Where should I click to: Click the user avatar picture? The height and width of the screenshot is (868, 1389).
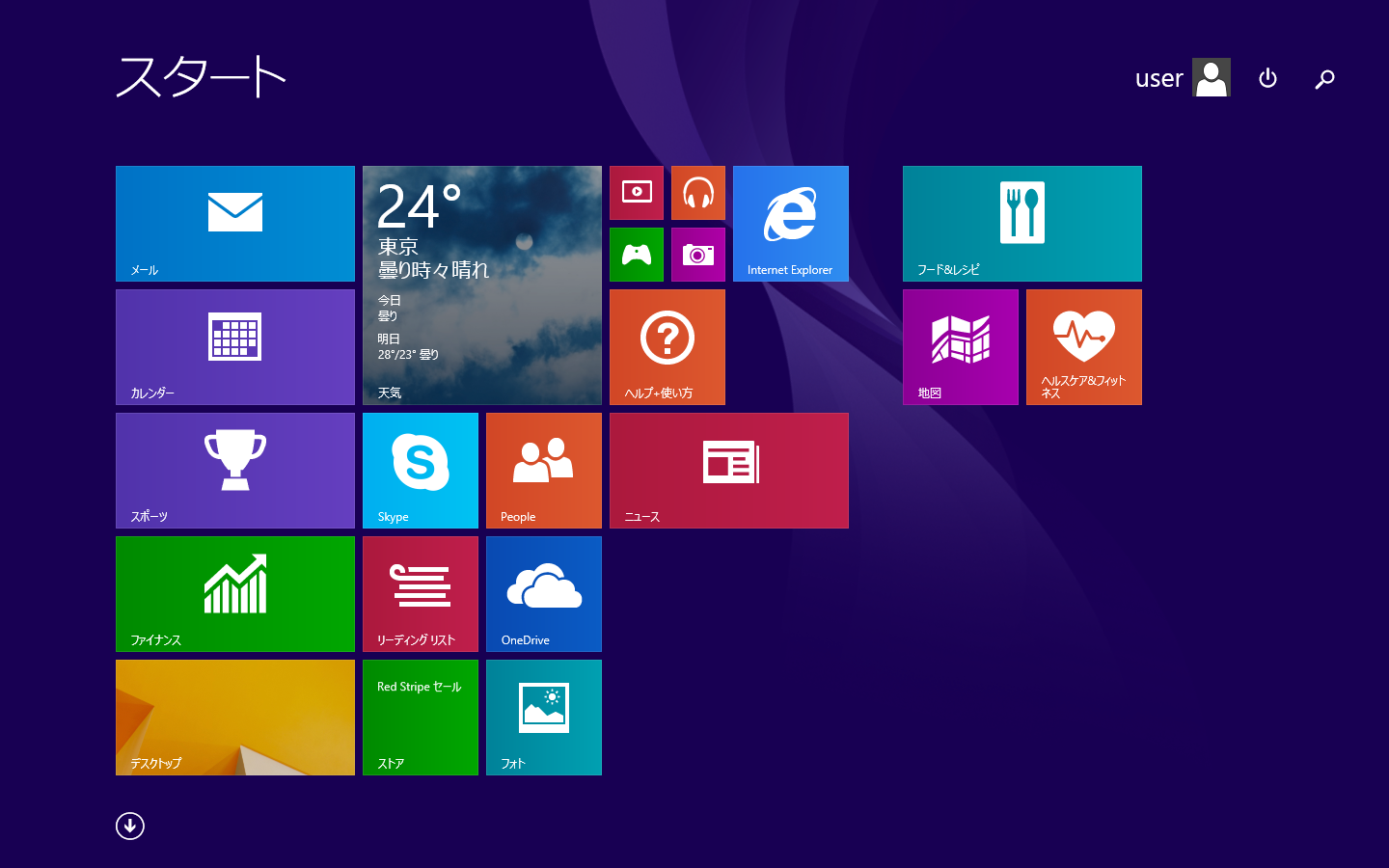[x=1212, y=77]
